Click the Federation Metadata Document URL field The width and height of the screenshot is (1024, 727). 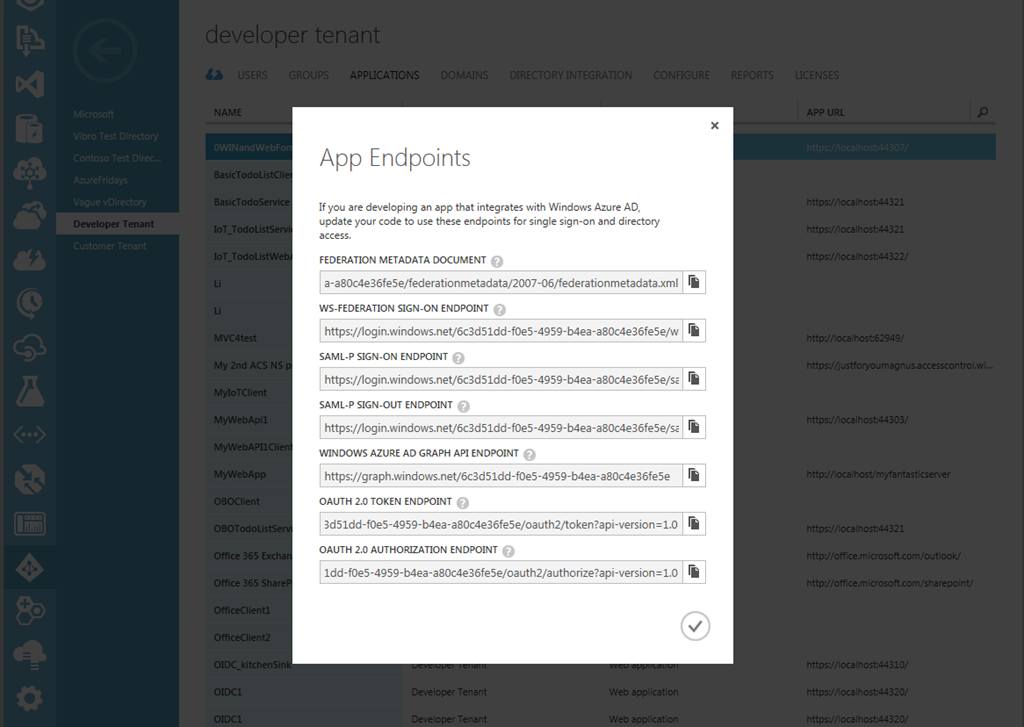click(501, 283)
